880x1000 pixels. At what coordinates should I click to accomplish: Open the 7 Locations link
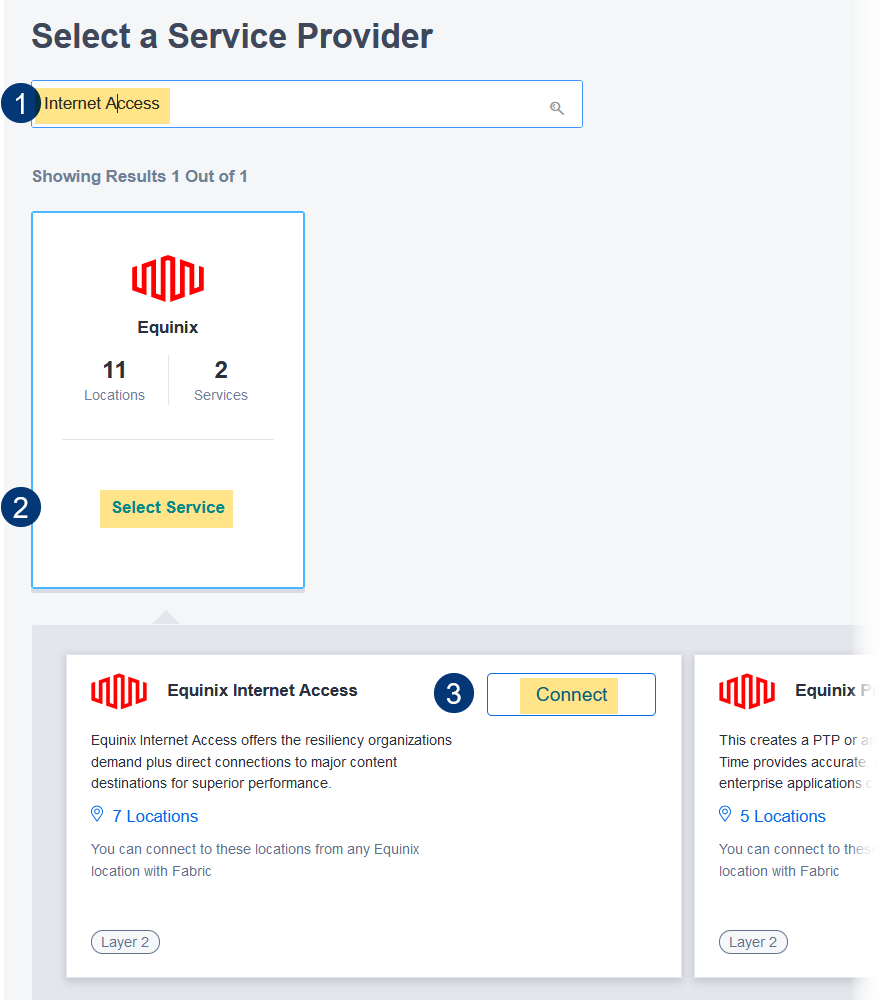tap(155, 816)
